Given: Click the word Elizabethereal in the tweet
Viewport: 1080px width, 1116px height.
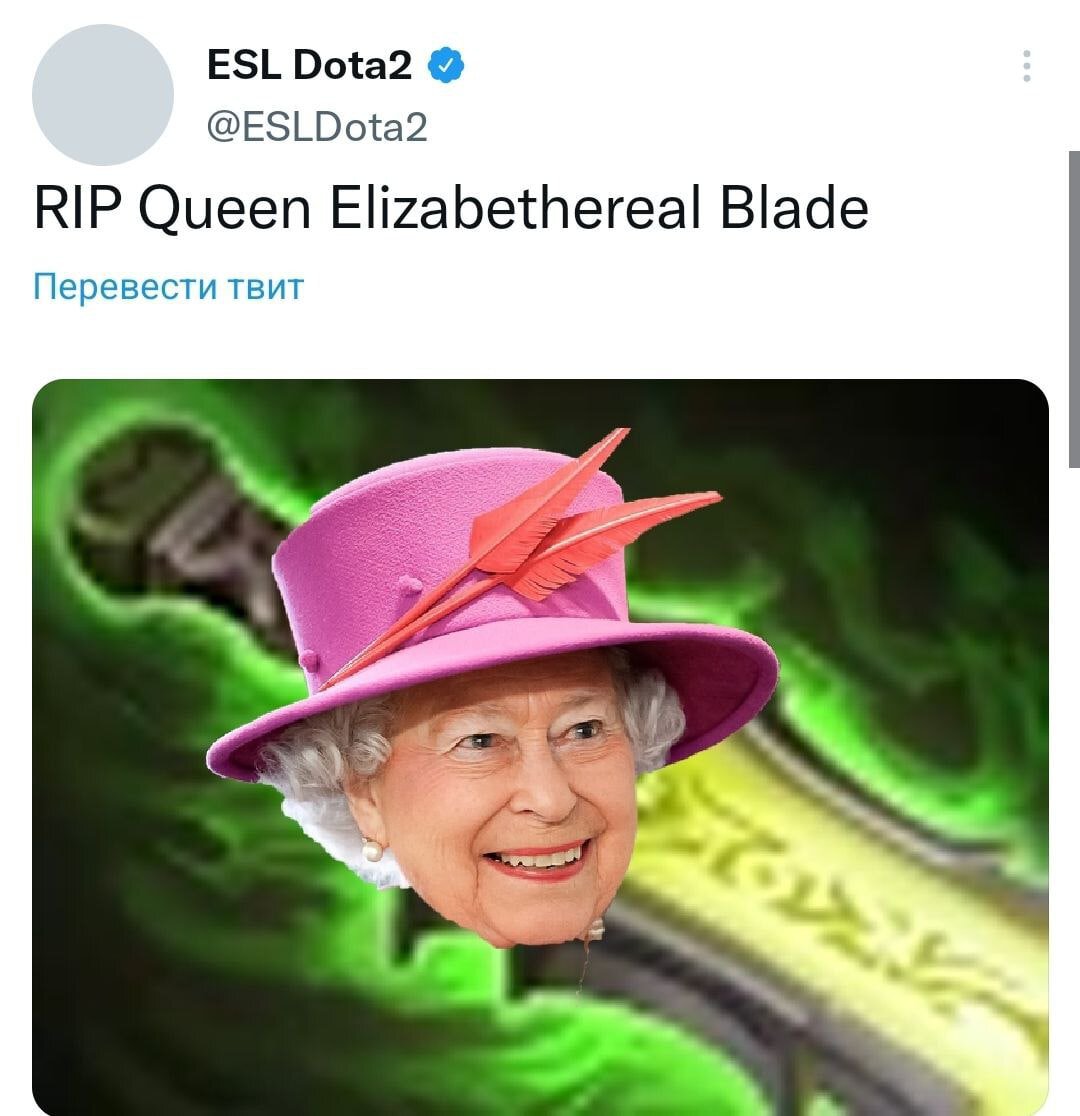Looking at the screenshot, I should pyautogui.click(x=515, y=209).
